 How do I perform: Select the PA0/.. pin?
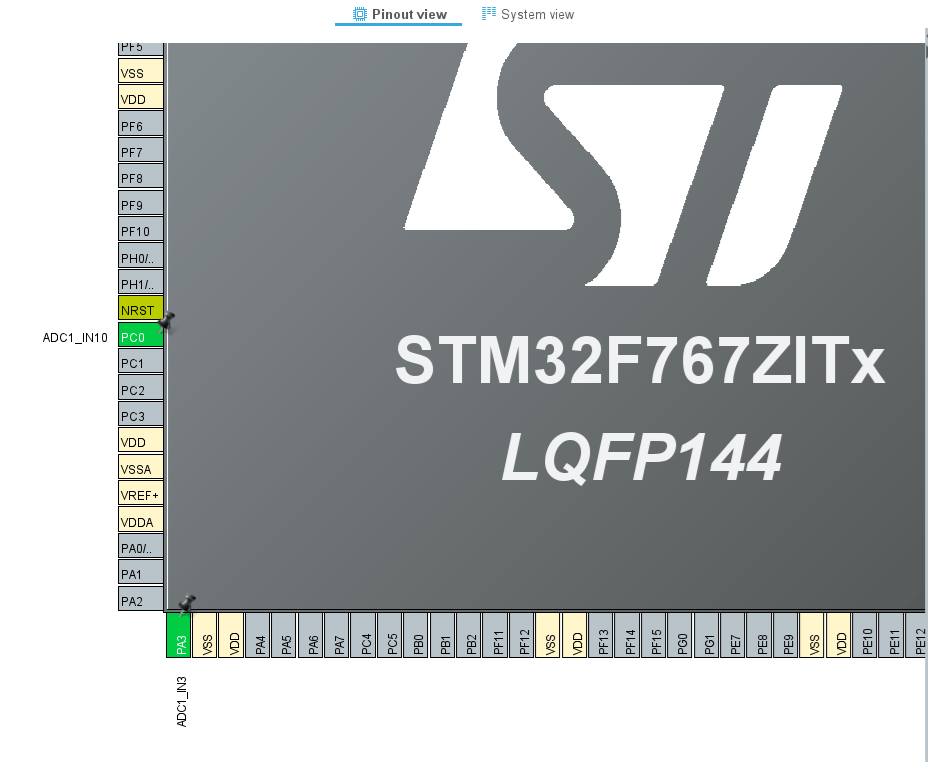pos(141,546)
